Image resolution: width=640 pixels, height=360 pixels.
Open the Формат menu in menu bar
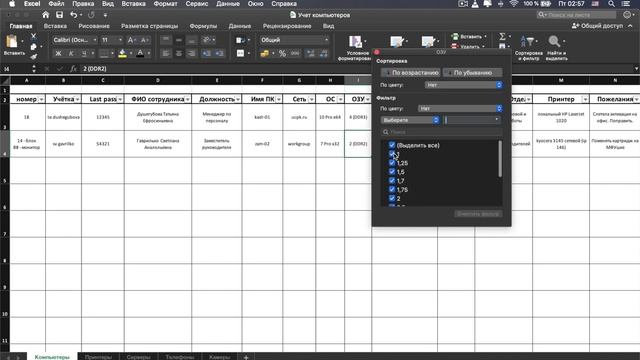point(165,4)
